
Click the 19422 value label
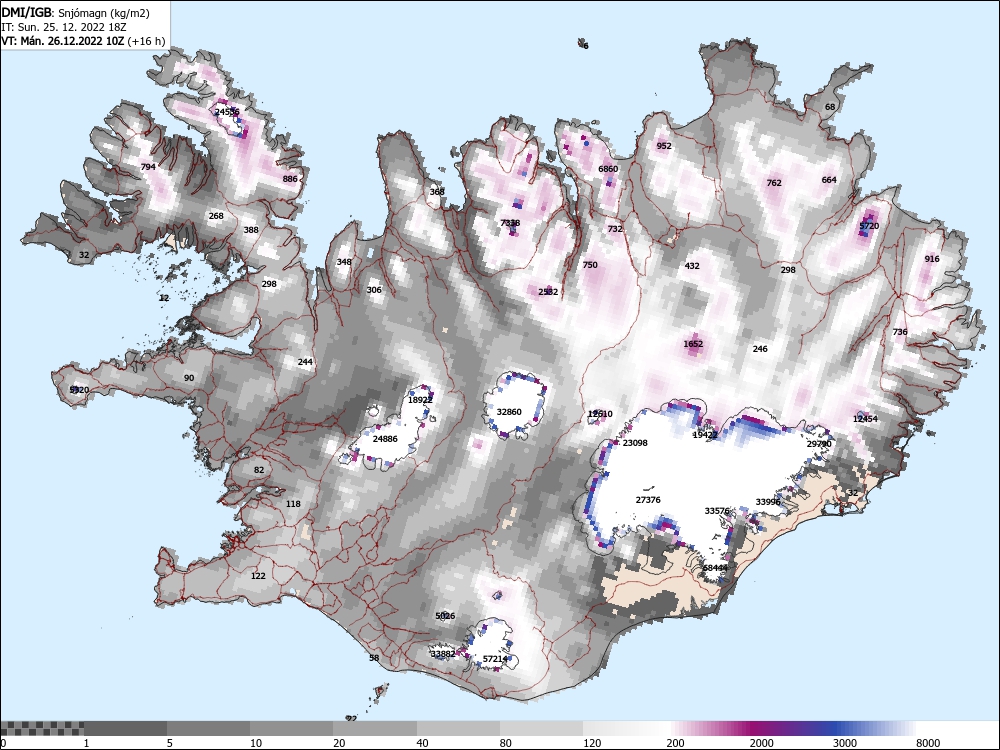pos(705,435)
